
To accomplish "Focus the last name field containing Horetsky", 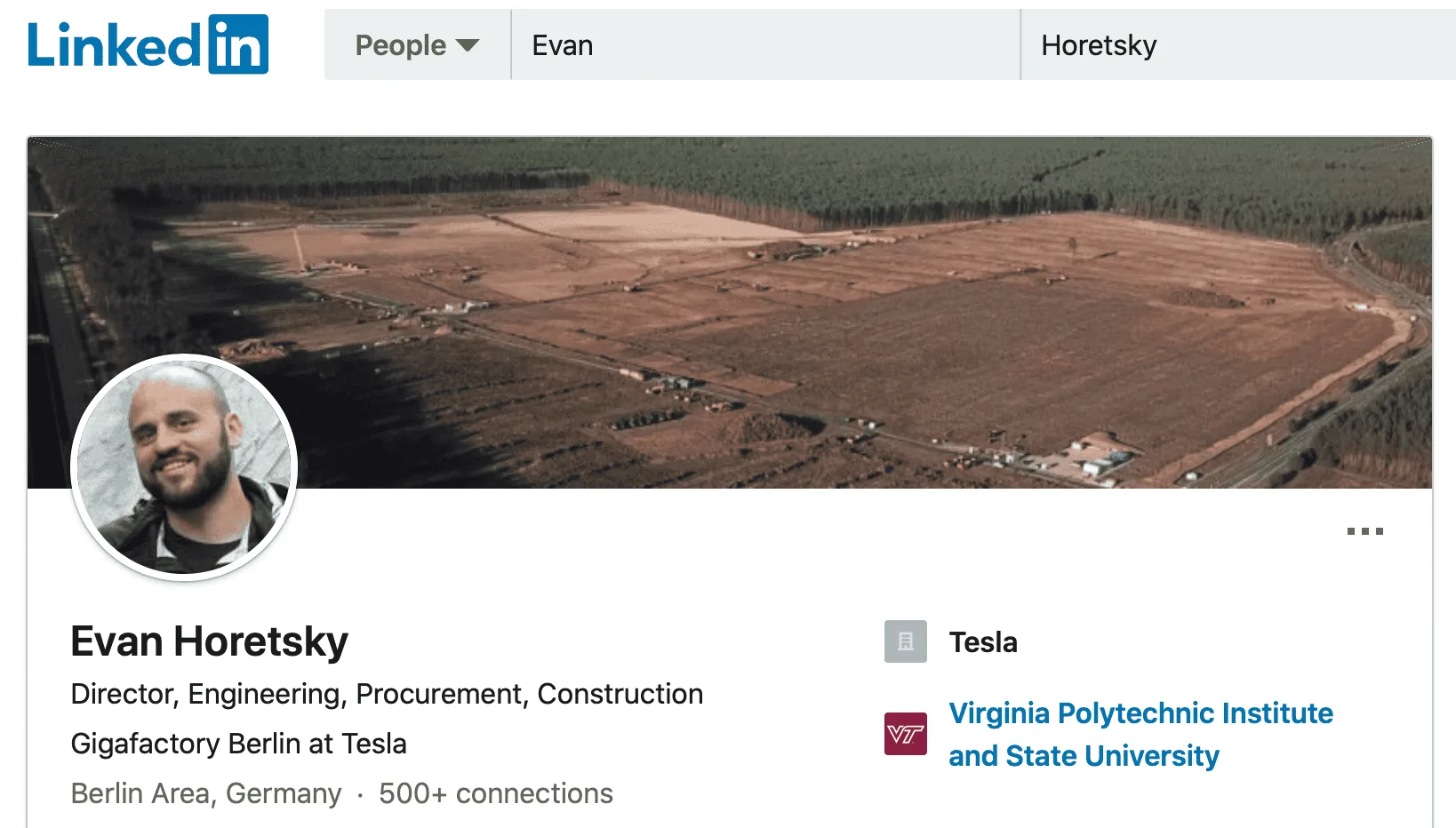I will pos(1238,45).
